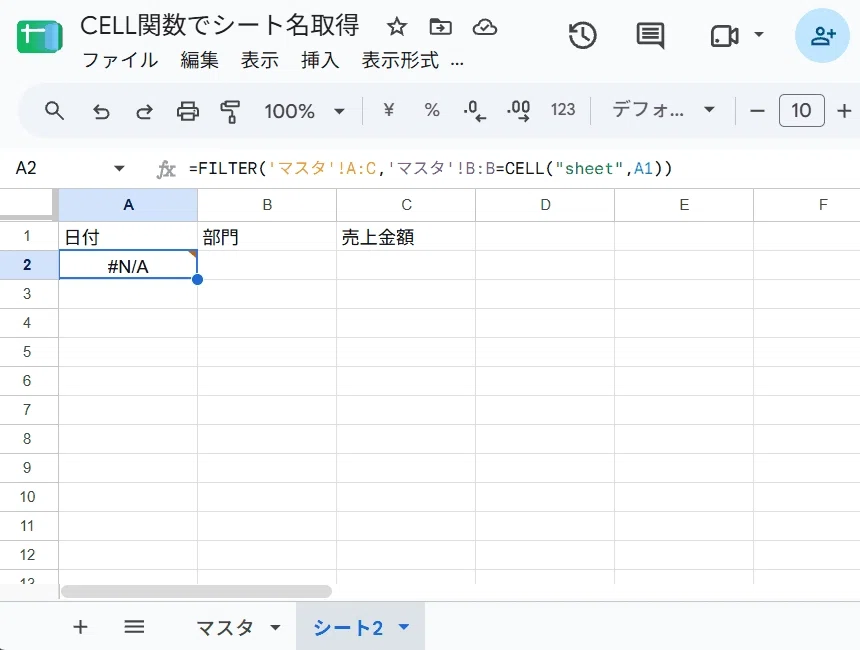Open the all sheets list icon
This screenshot has height=650, width=860.
(x=134, y=626)
